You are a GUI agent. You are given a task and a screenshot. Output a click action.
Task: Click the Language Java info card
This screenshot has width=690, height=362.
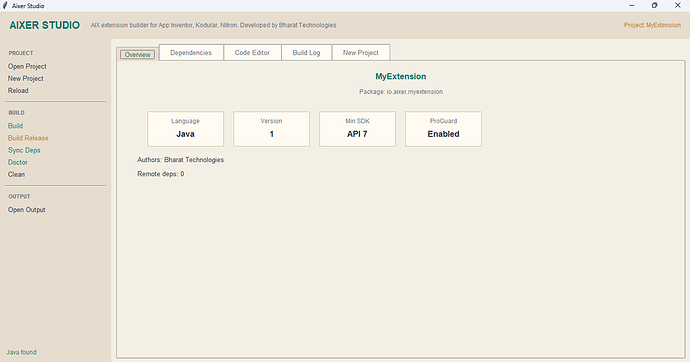click(185, 128)
